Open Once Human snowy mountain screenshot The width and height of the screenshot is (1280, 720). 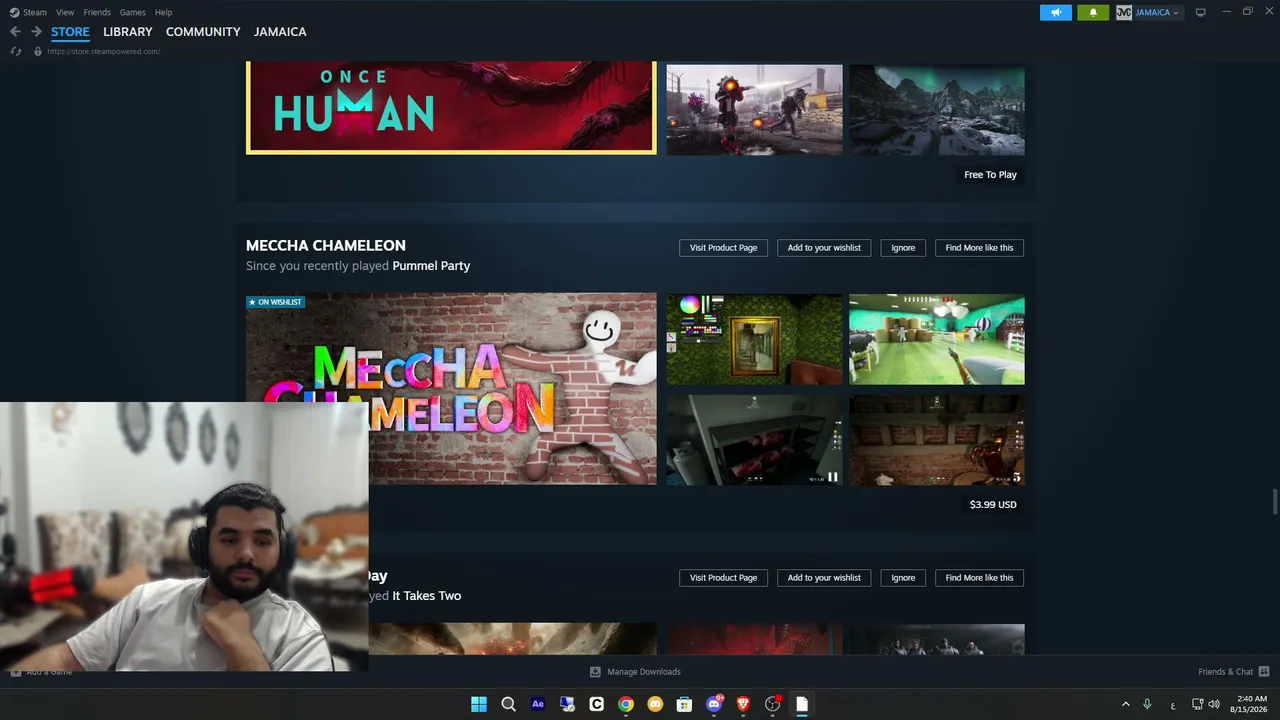(x=937, y=110)
